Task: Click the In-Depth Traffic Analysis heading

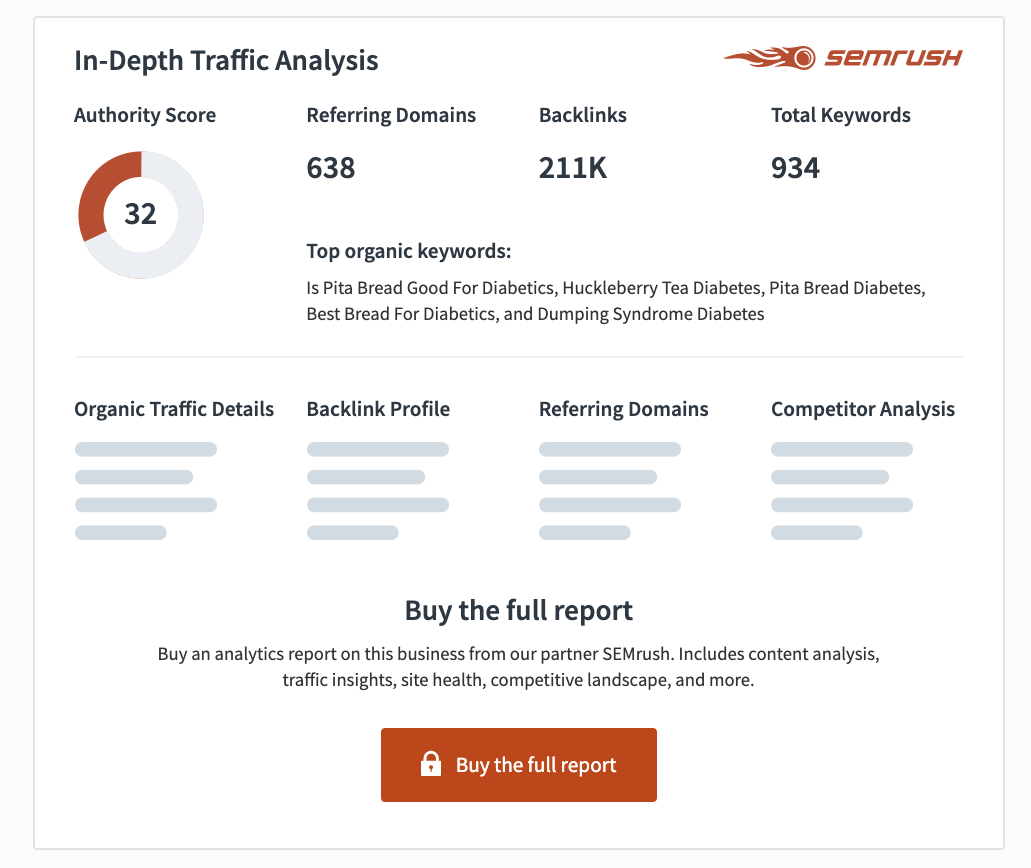Action: (226, 60)
